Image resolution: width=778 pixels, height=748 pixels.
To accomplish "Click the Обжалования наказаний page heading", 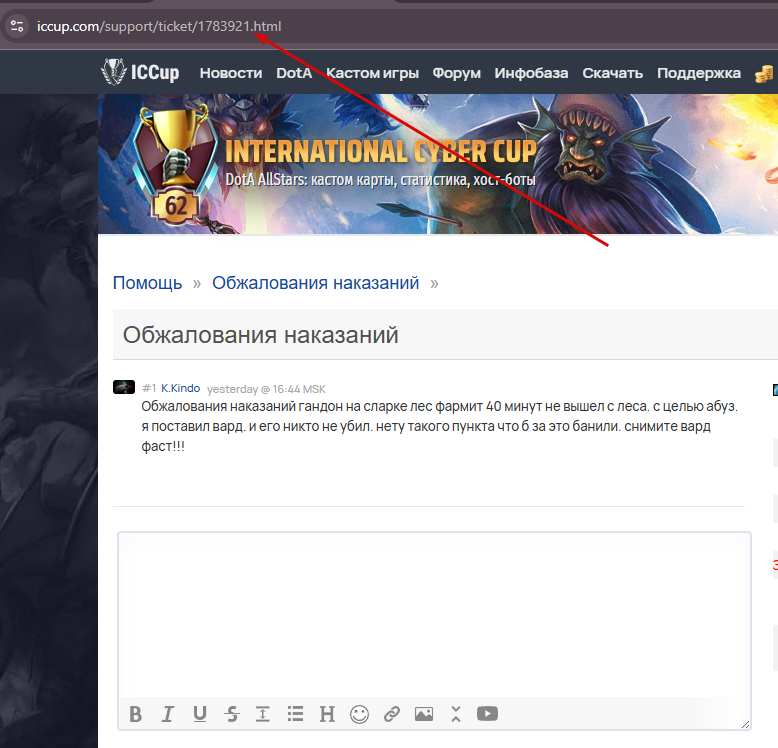I will point(260,335).
